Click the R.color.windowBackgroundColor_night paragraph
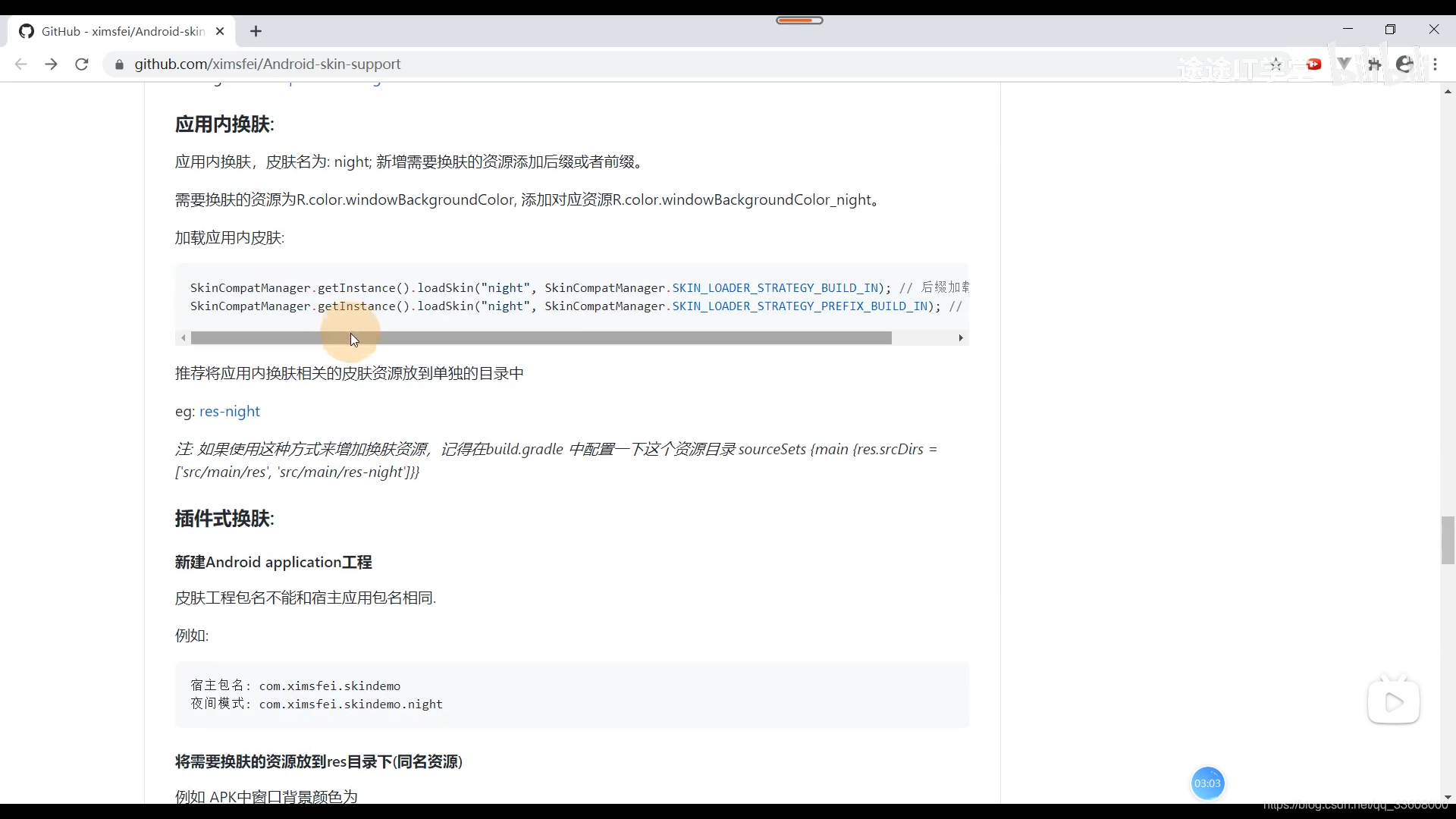Screen dimensions: 1456x819 click(x=529, y=199)
